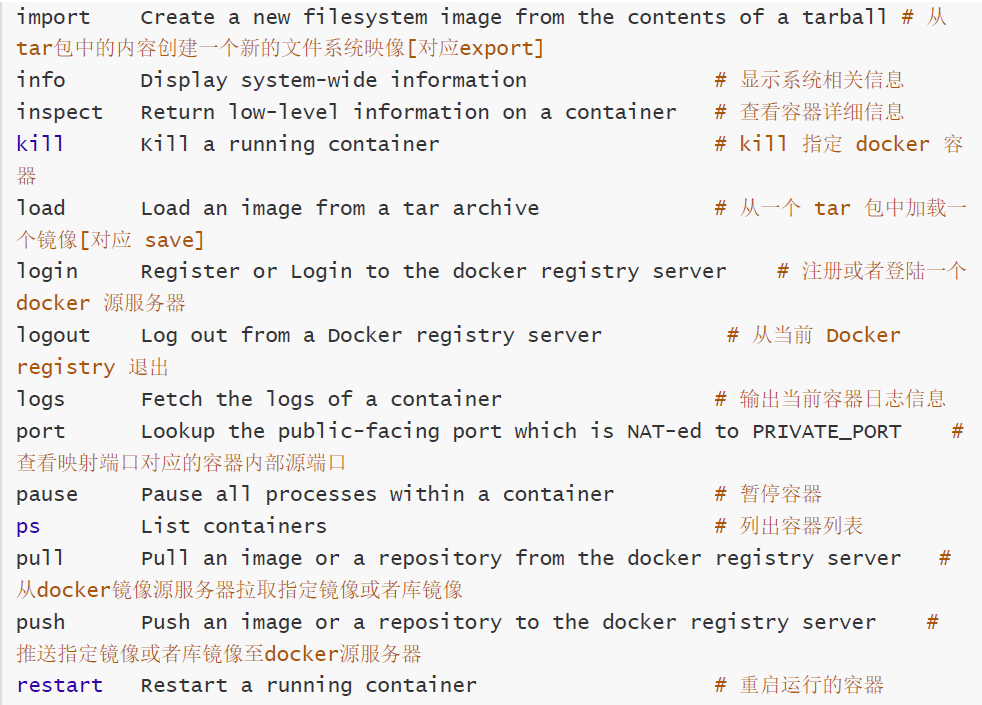Click the 'logout' command name
The image size is (982, 705).
tap(53, 335)
